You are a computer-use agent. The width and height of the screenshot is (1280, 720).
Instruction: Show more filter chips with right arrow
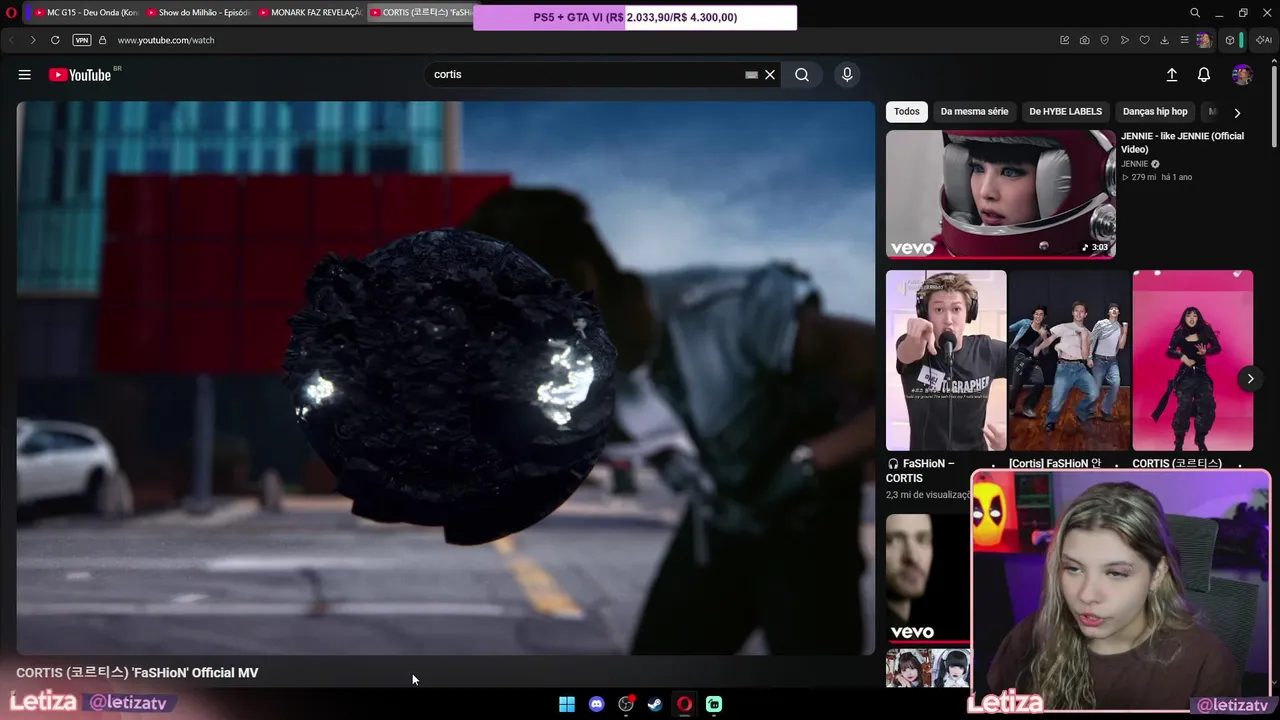[1237, 113]
